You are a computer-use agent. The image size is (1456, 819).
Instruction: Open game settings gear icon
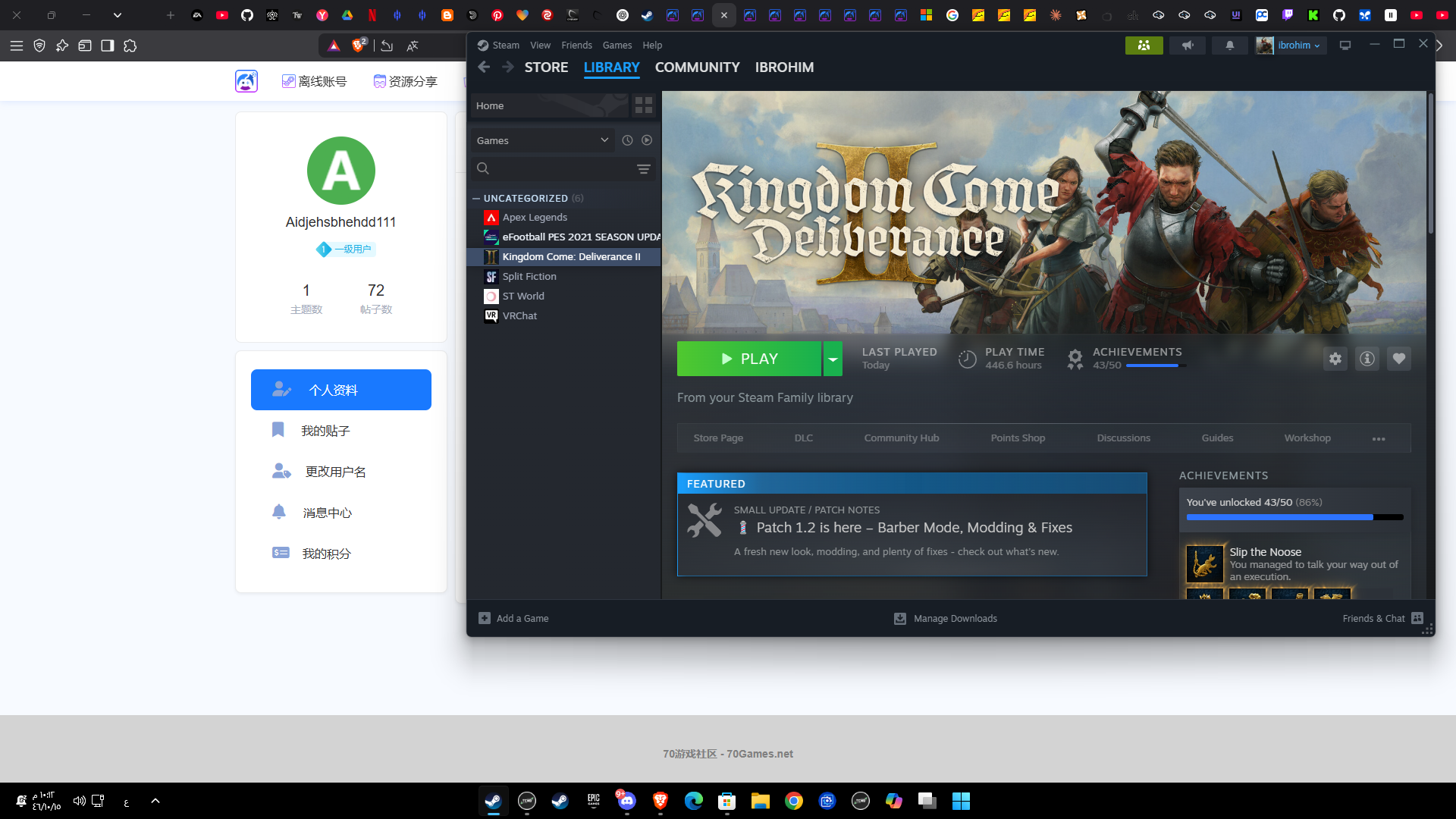1335,359
